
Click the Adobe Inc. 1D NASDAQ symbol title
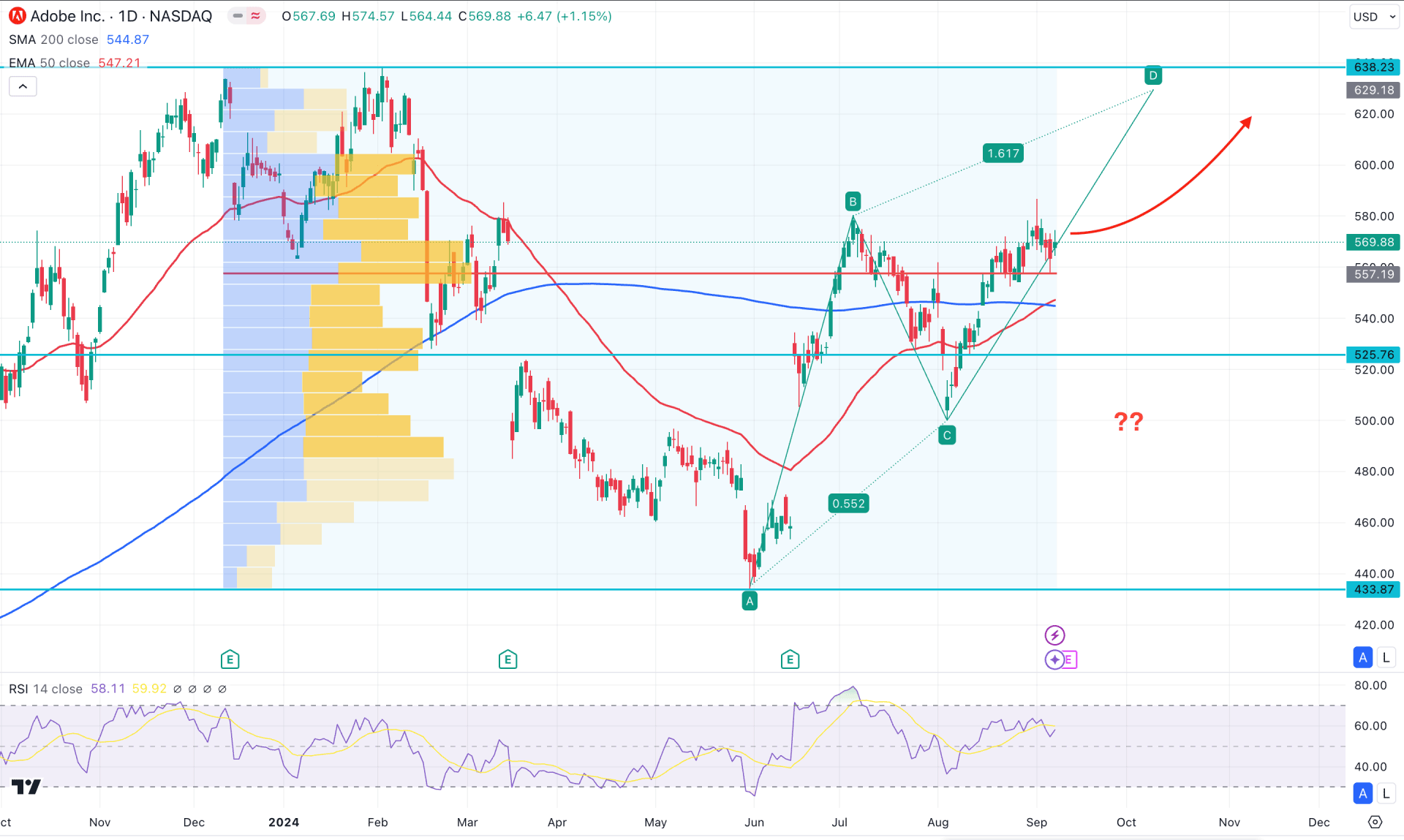pos(121,16)
